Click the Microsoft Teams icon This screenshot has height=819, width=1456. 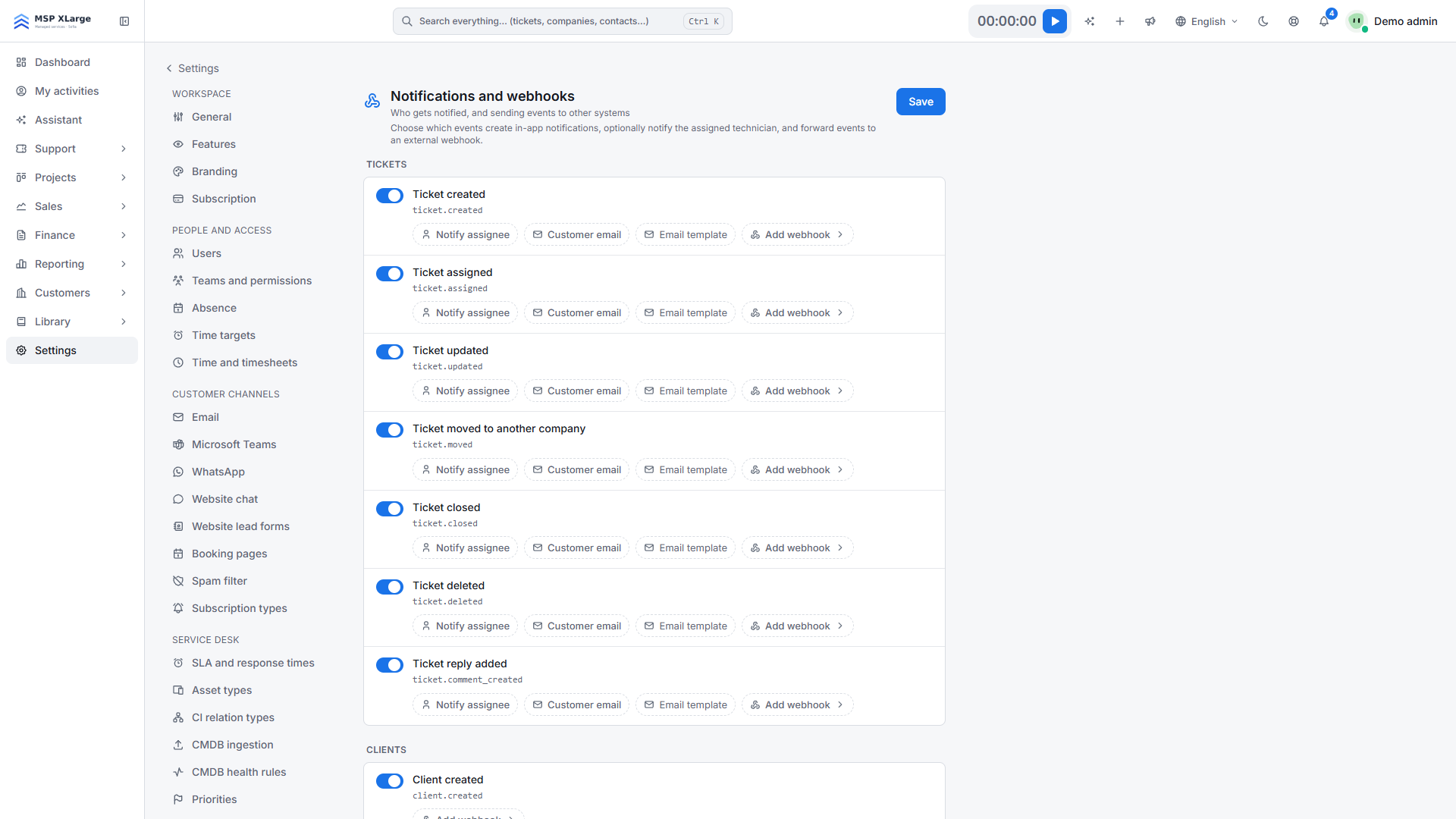click(x=178, y=444)
